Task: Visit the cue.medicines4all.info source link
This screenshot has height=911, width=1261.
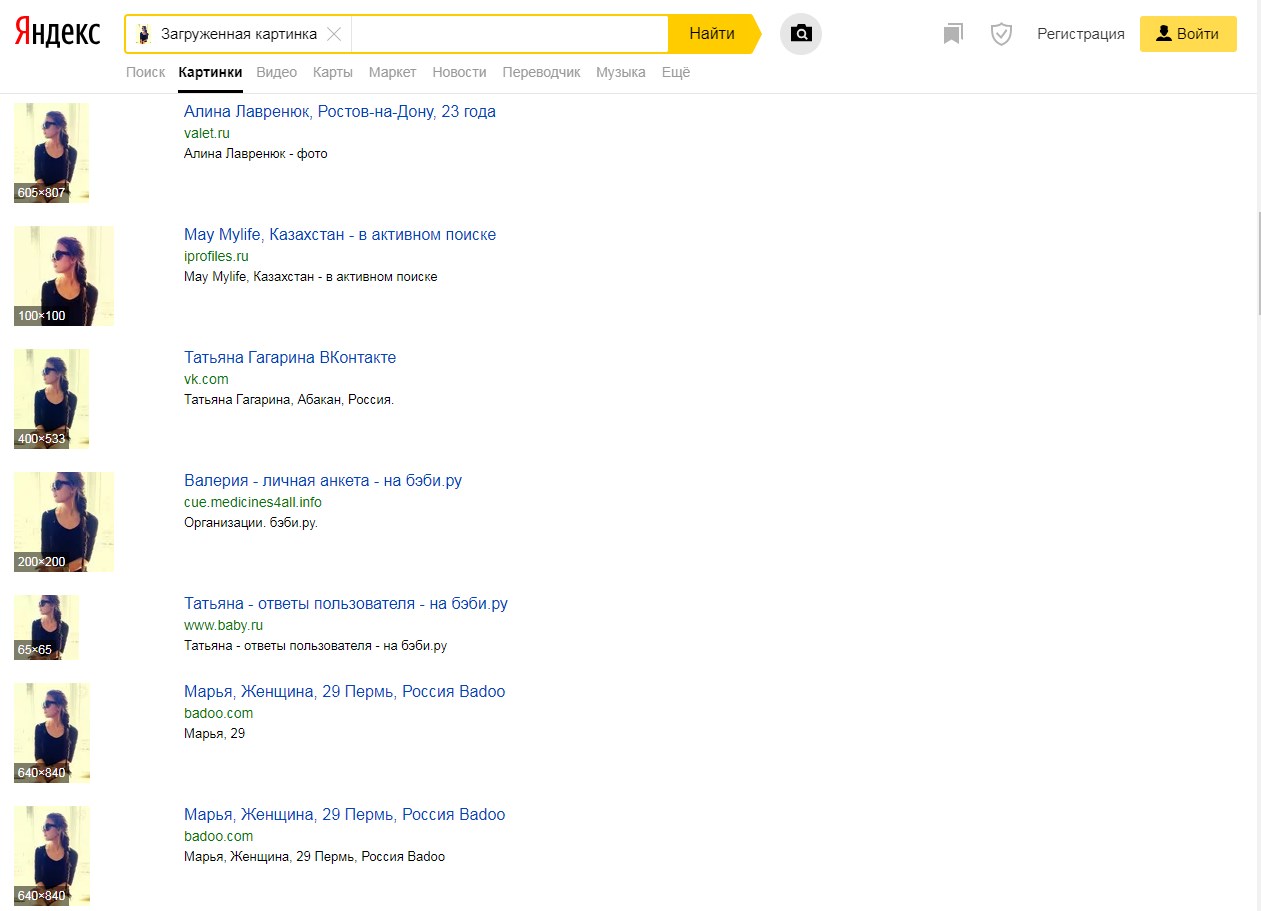Action: point(253,502)
